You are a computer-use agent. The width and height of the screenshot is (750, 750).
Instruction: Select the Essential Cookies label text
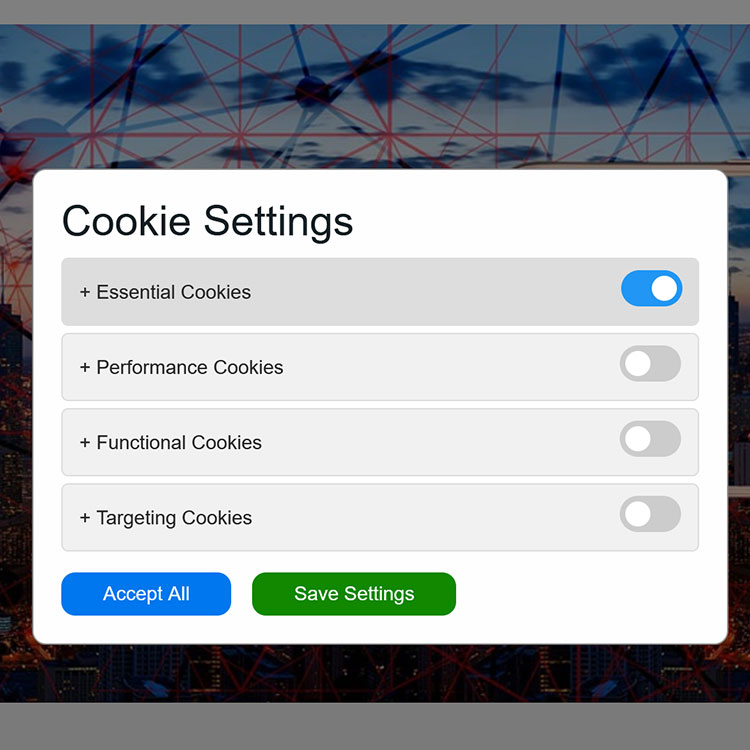174,293
